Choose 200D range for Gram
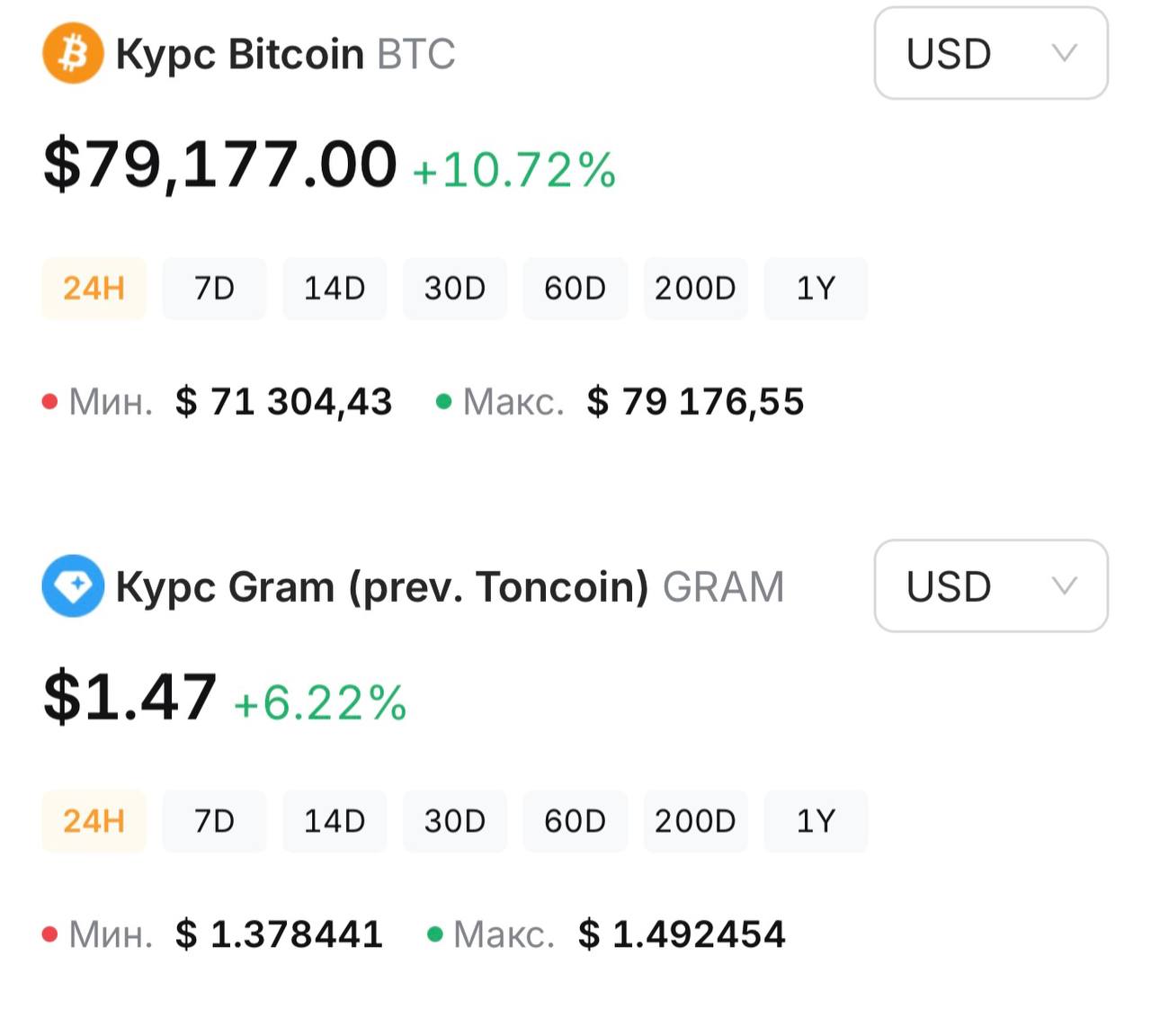The width and height of the screenshot is (1151, 1036). pyautogui.click(x=695, y=821)
